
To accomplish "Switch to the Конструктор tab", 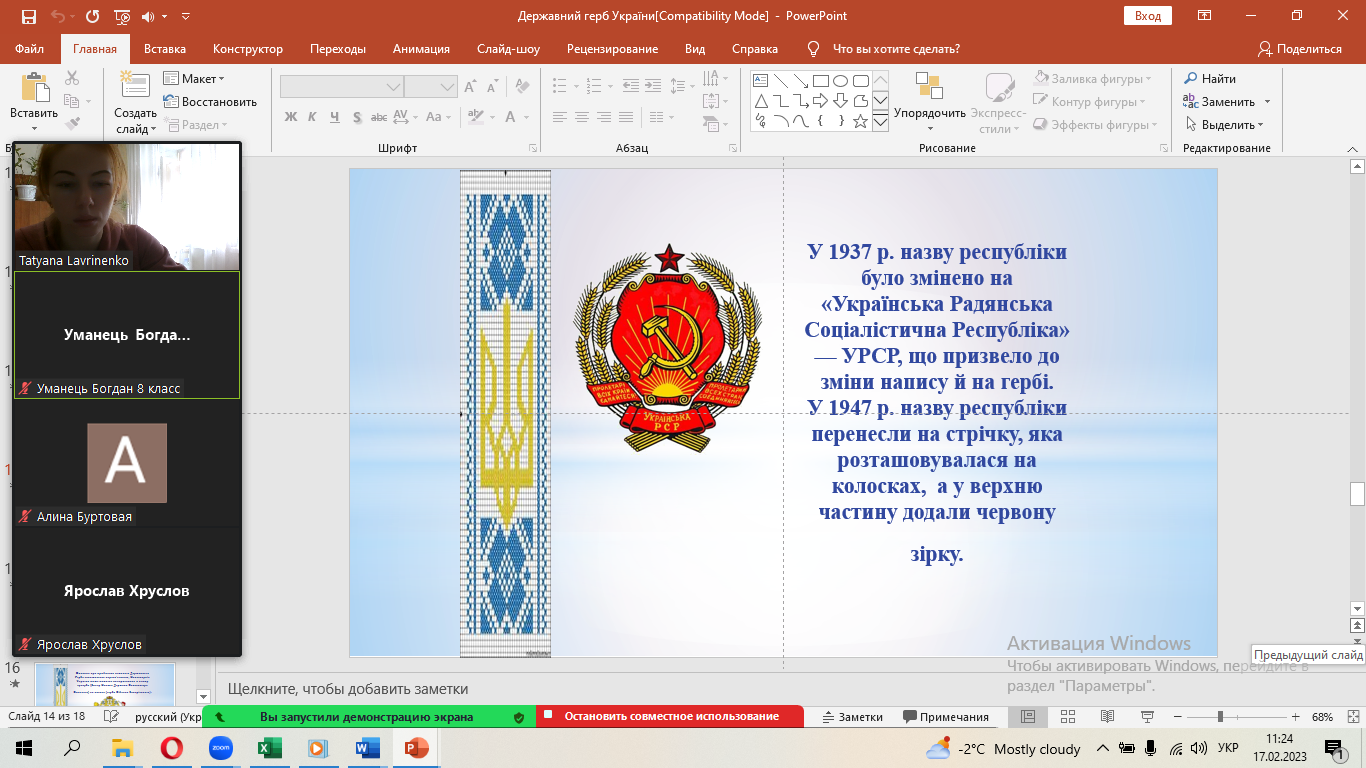I will tap(248, 49).
